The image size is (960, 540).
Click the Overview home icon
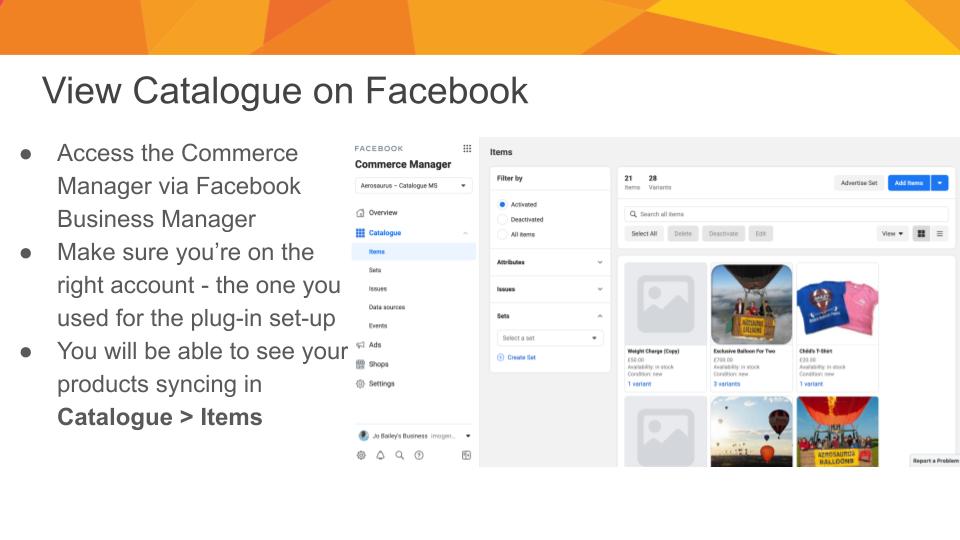click(360, 212)
